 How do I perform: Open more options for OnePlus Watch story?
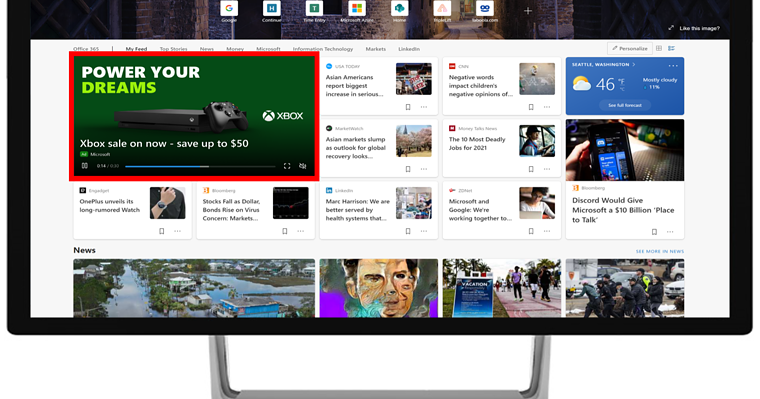(177, 231)
